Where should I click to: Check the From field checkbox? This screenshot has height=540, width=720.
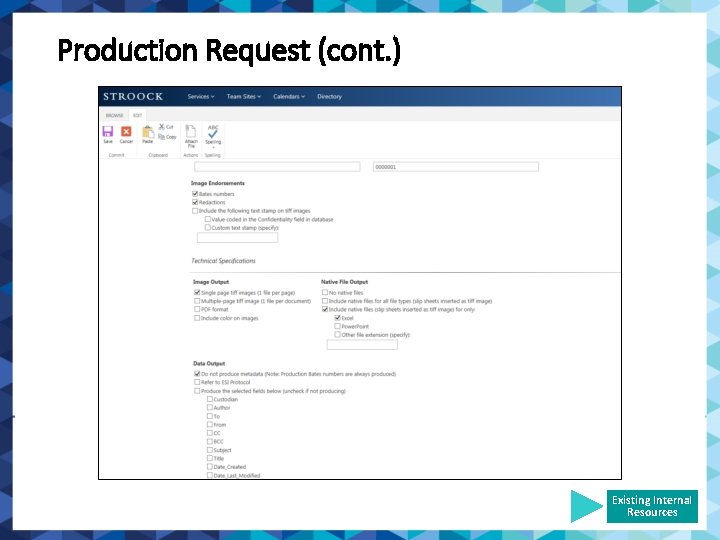tap(210, 424)
